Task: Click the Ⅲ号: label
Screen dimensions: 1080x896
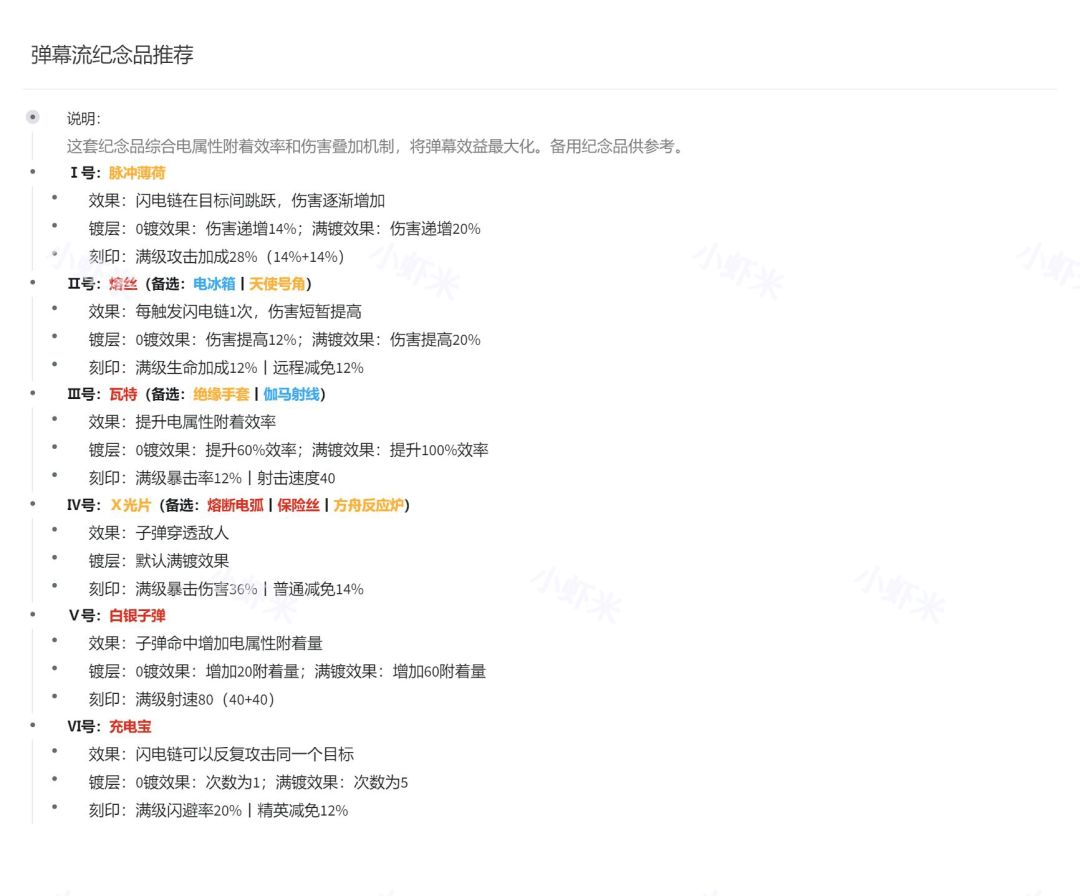Action: coord(84,395)
